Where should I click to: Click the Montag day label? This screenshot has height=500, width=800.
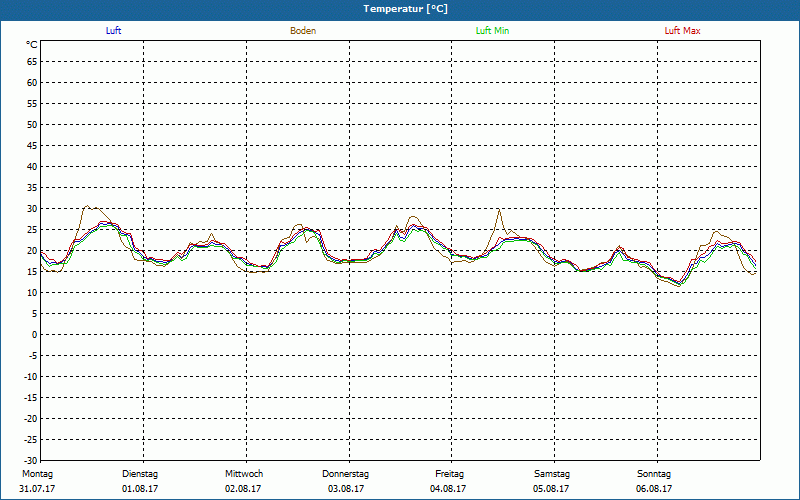38,474
